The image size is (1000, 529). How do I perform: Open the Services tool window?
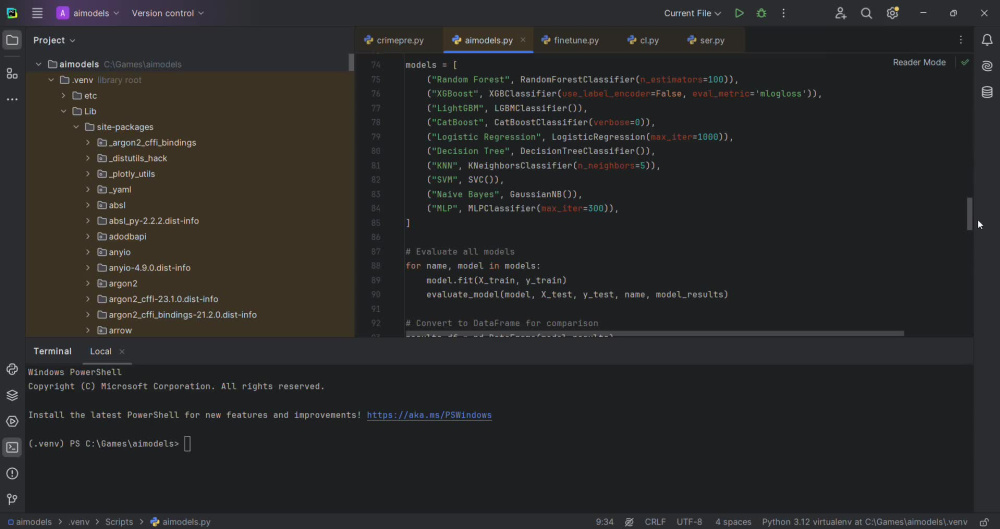coord(12,421)
